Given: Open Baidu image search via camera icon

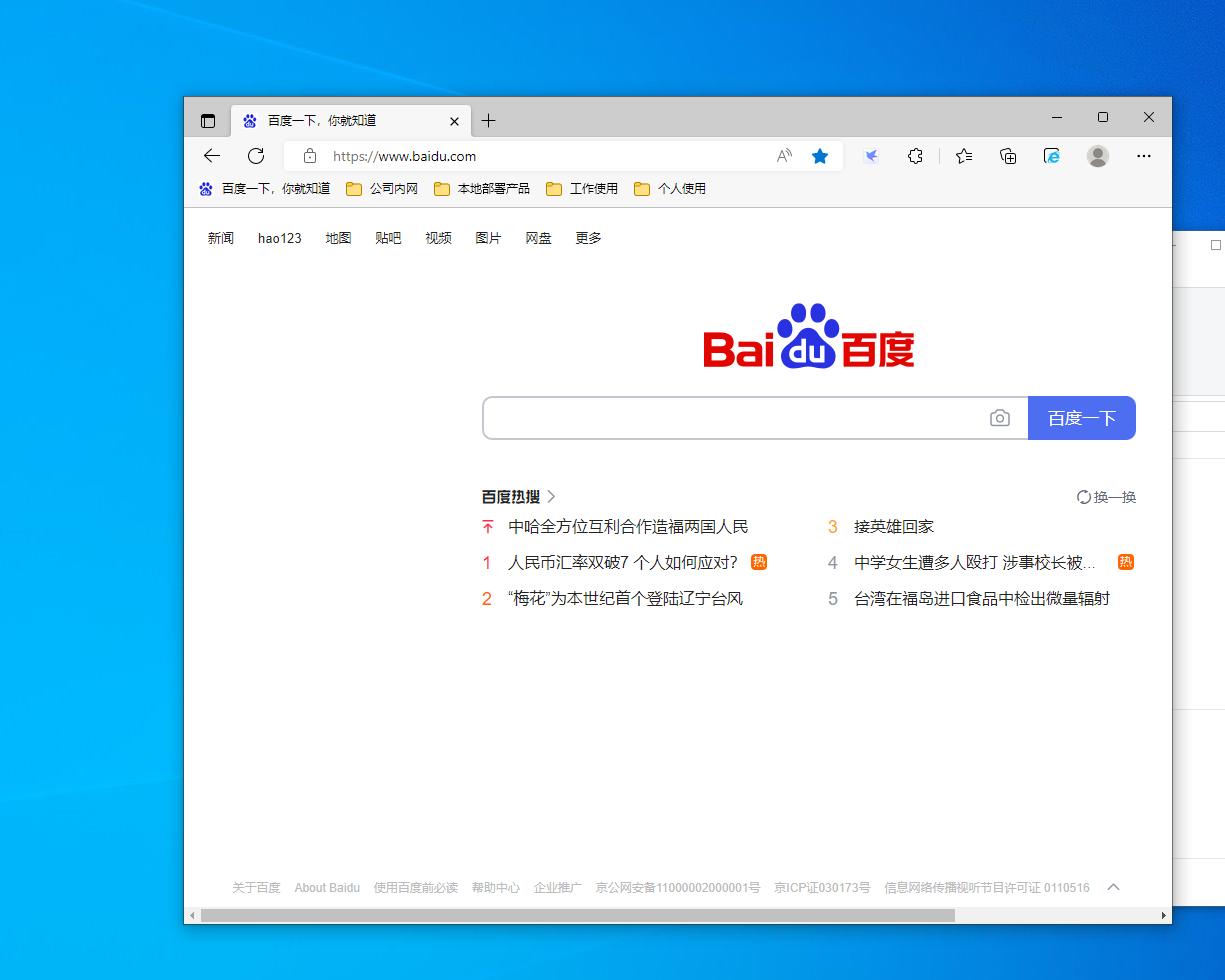Looking at the screenshot, I should 1000,418.
